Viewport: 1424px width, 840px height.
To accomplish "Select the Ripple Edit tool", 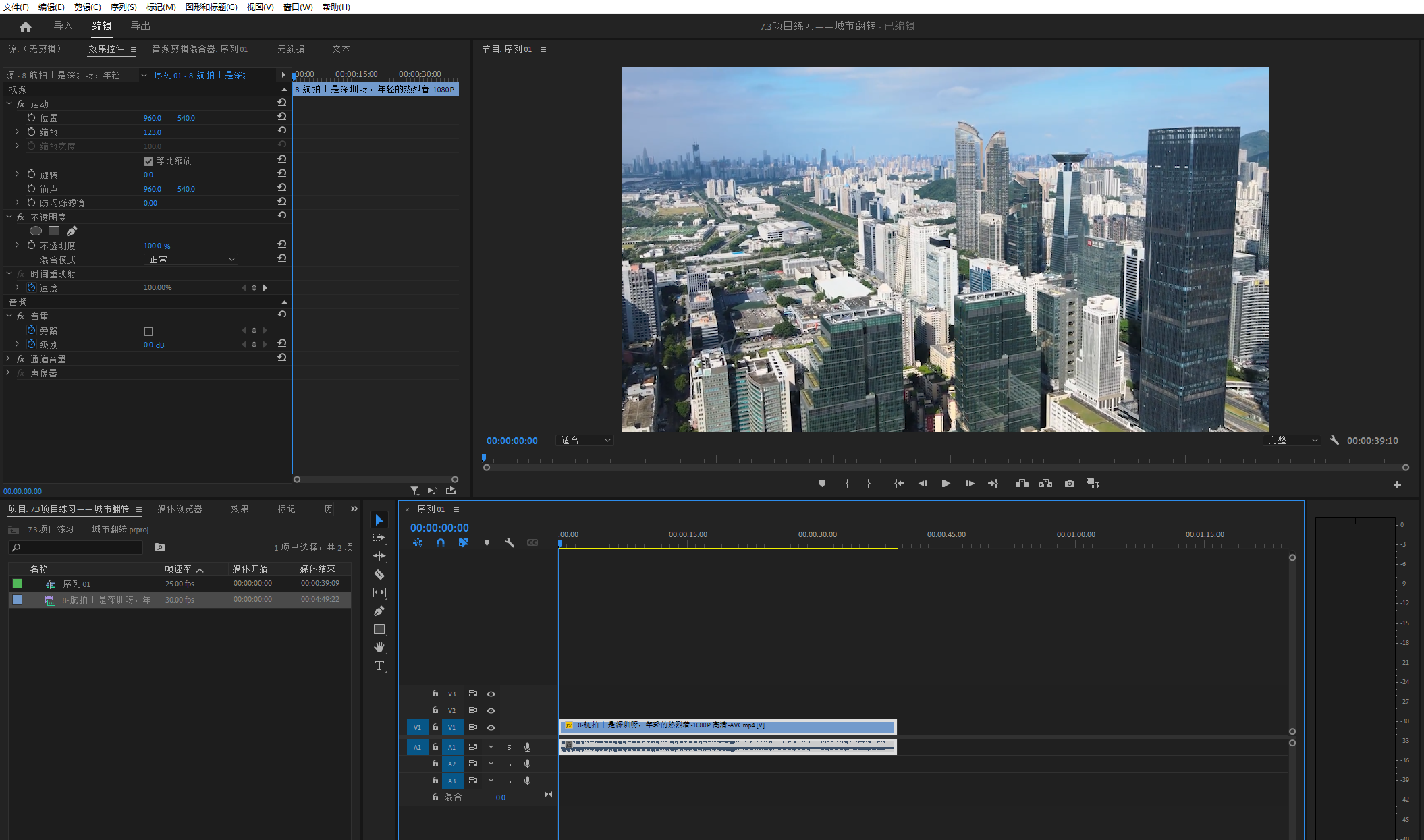I will tap(379, 556).
